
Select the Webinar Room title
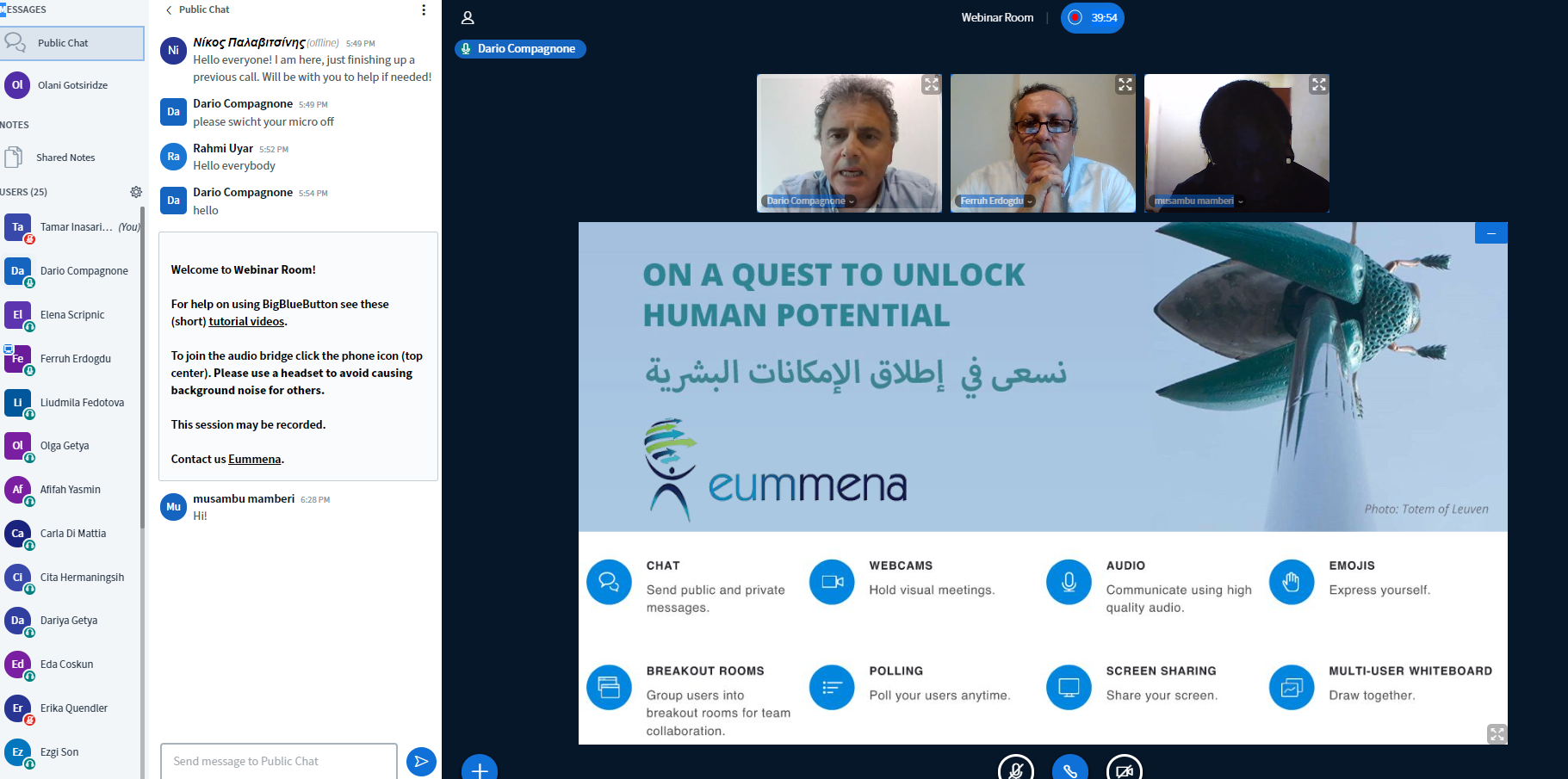[x=997, y=17]
